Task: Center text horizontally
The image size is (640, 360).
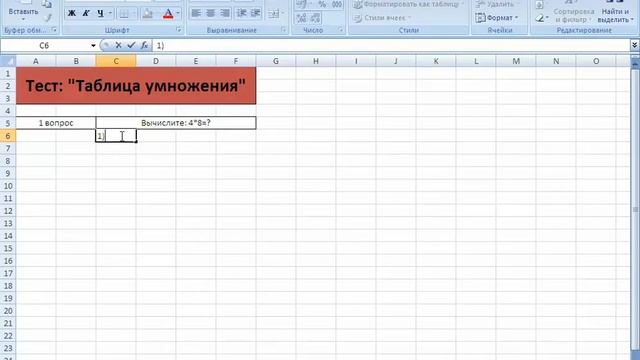Action: pyautogui.click(x=210, y=13)
